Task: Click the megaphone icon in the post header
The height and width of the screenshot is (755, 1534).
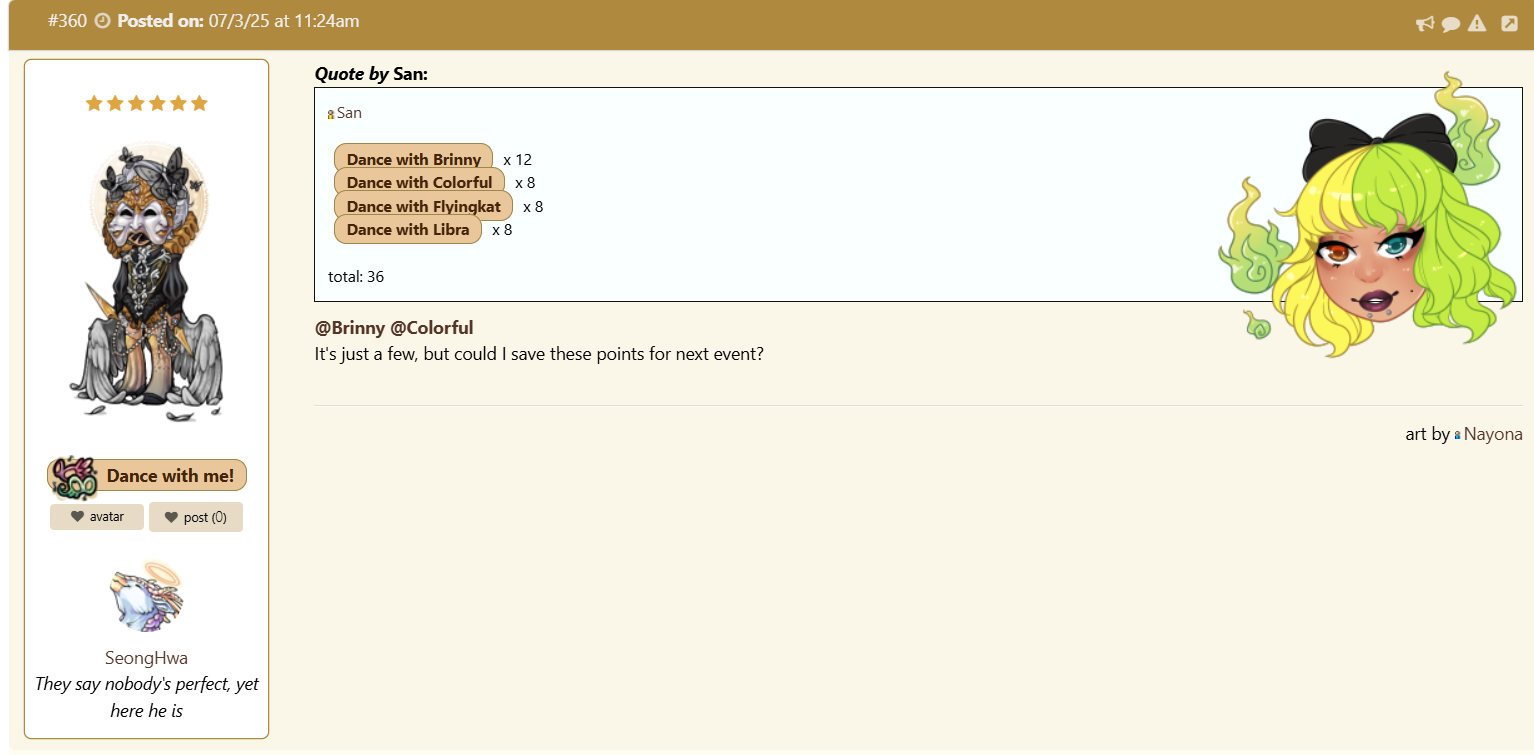Action: [x=1425, y=24]
